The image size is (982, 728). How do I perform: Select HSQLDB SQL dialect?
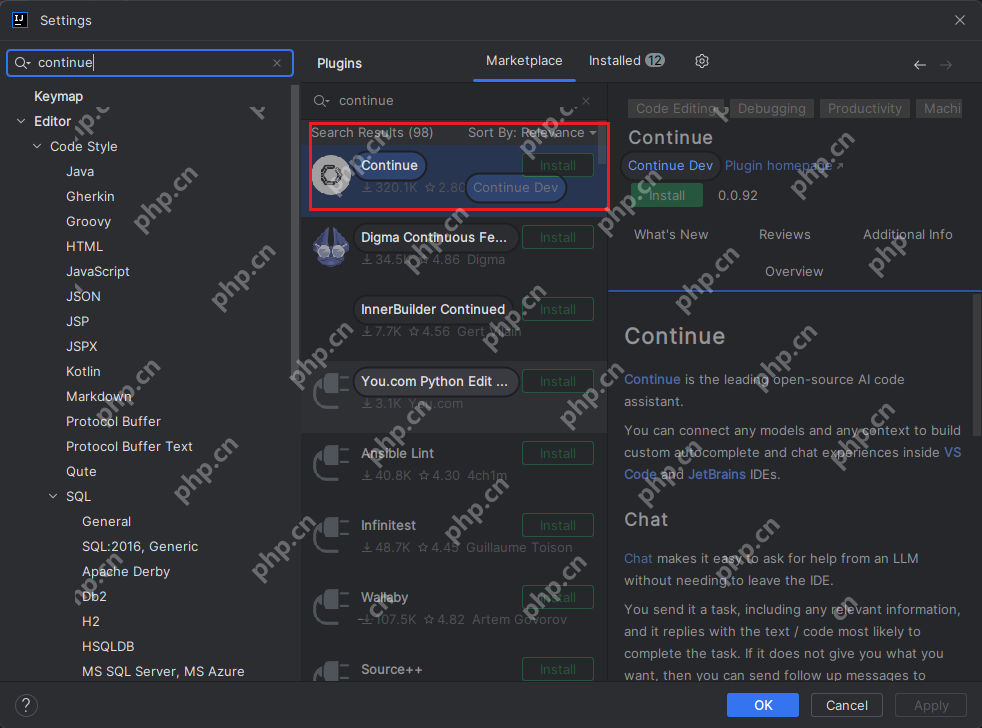coord(108,646)
